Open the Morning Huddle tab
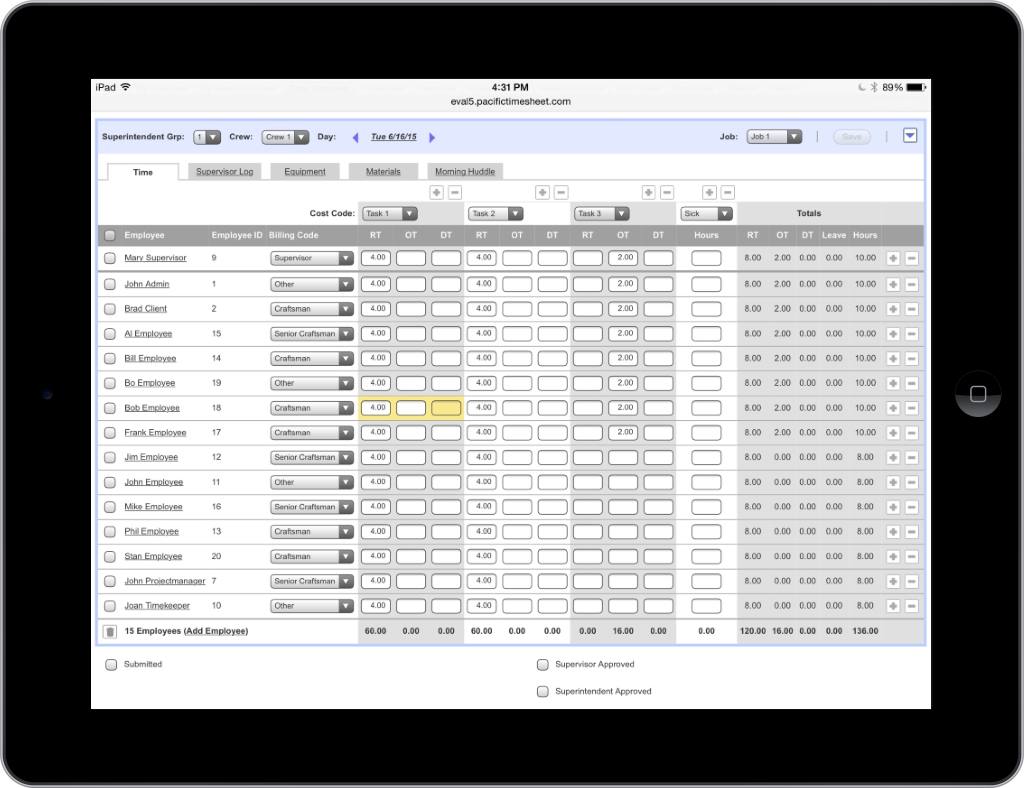Viewport: 1024px width, 788px height. click(x=464, y=172)
